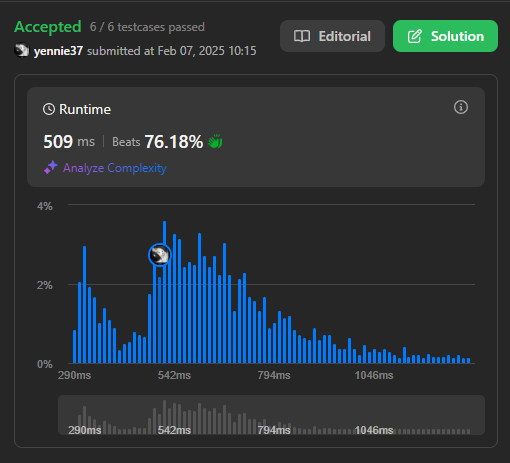Click the Runtime heading text
510x463 pixels.
85,109
